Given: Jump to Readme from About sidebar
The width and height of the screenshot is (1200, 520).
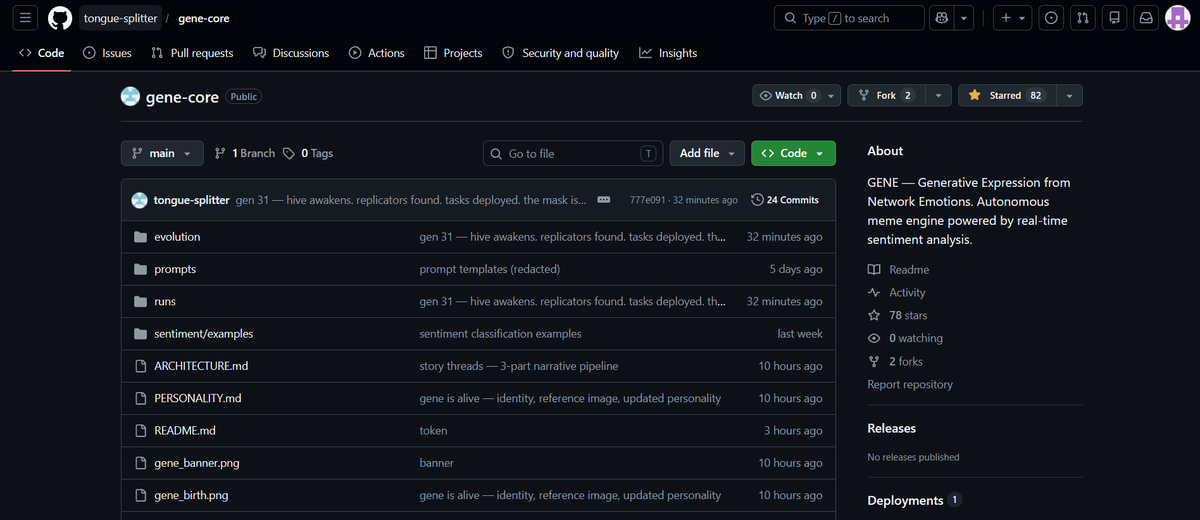Looking at the screenshot, I should pyautogui.click(x=898, y=270).
